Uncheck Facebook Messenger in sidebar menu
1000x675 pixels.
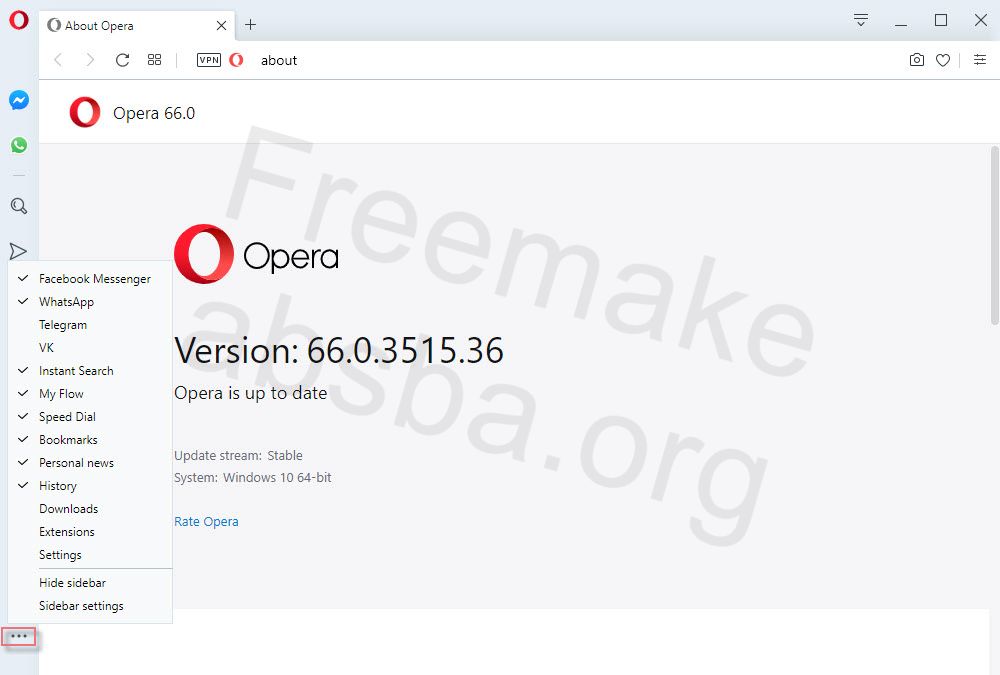[90, 279]
